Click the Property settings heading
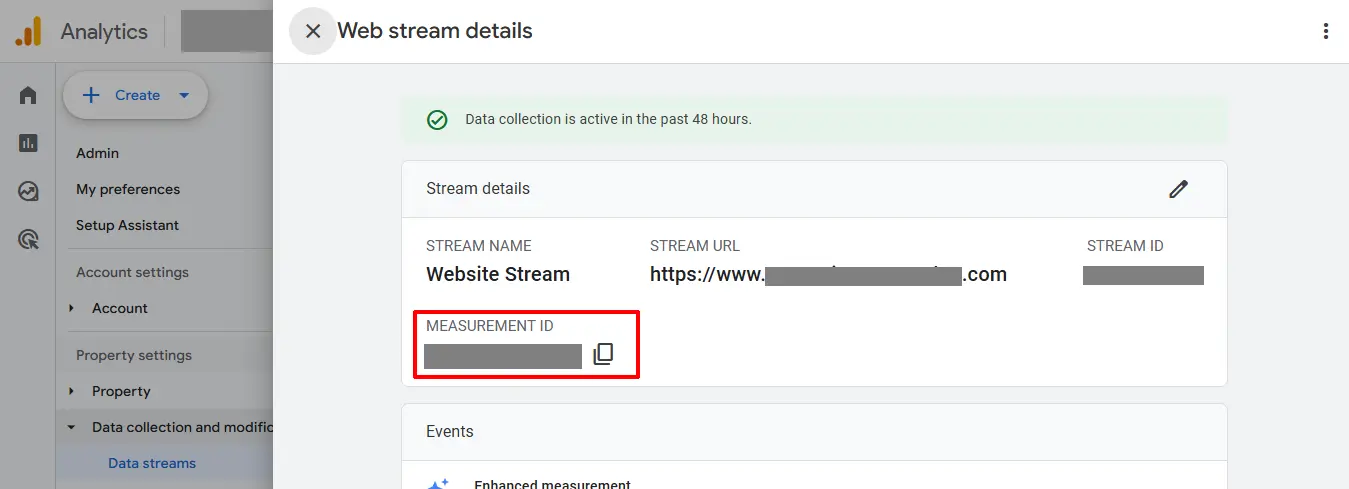 pyautogui.click(x=134, y=355)
